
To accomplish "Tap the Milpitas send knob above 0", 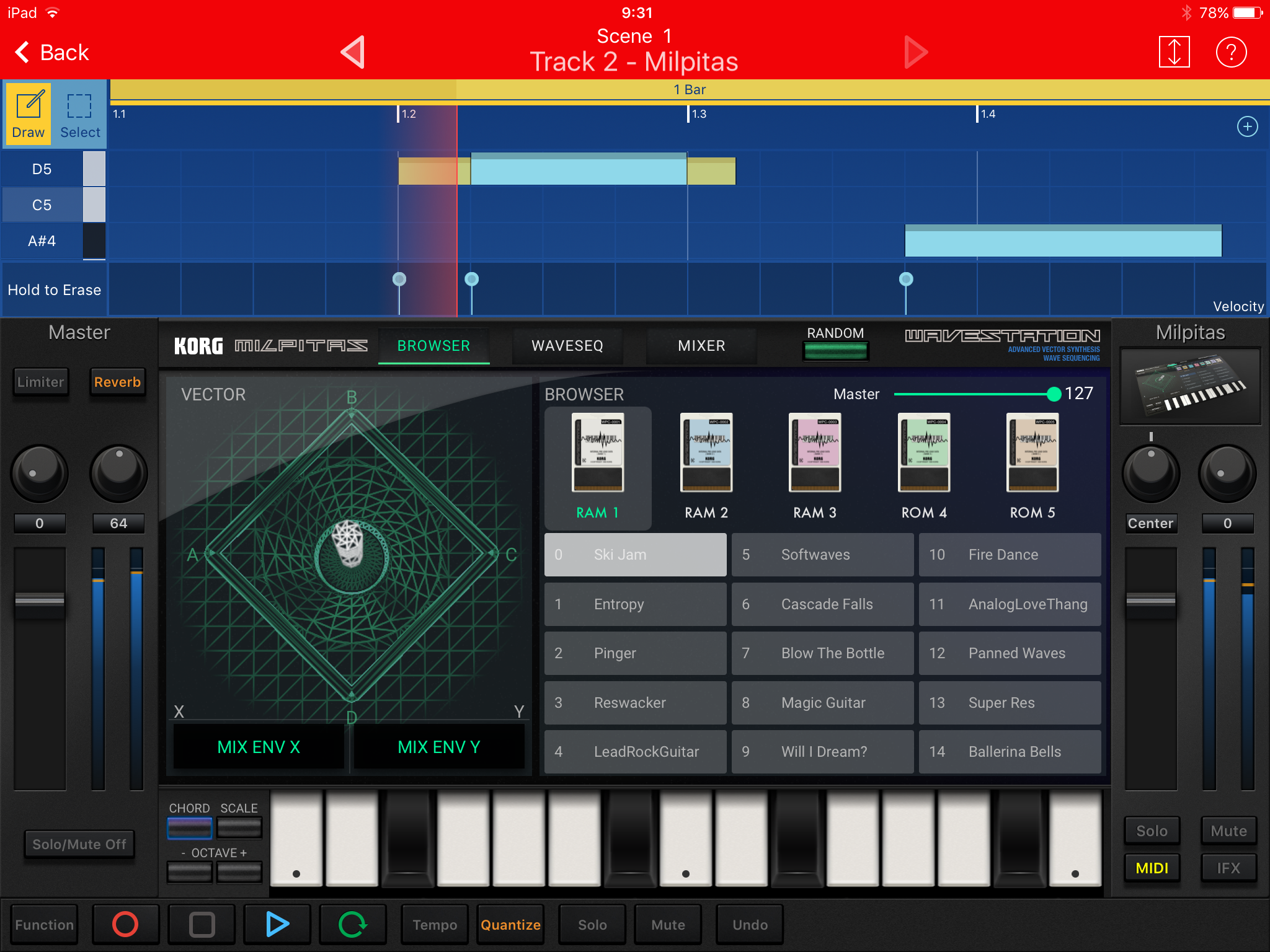I will pyautogui.click(x=1227, y=474).
